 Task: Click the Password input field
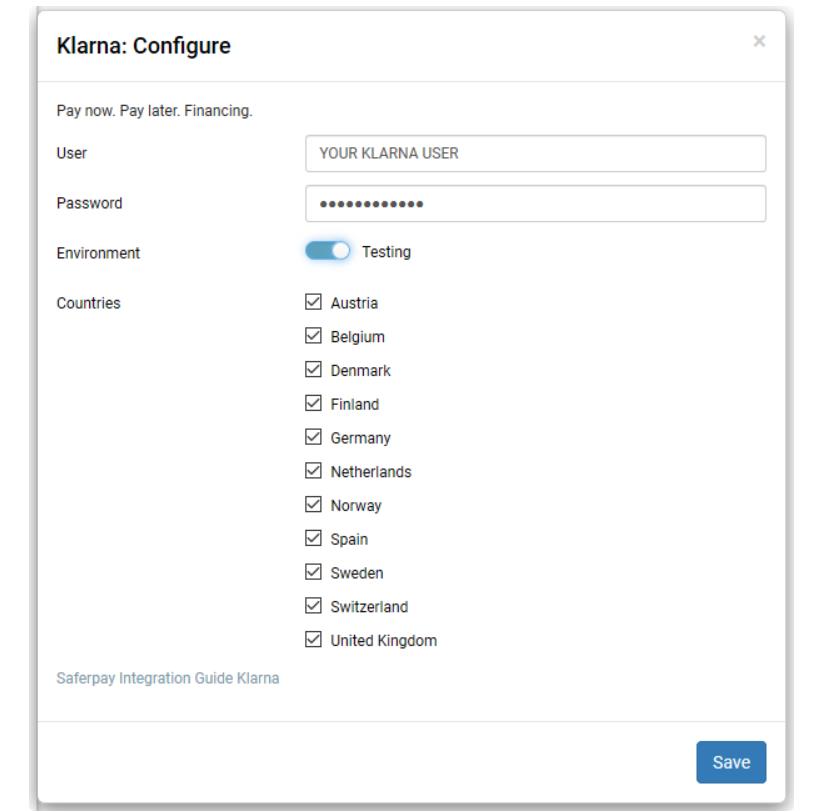click(535, 204)
